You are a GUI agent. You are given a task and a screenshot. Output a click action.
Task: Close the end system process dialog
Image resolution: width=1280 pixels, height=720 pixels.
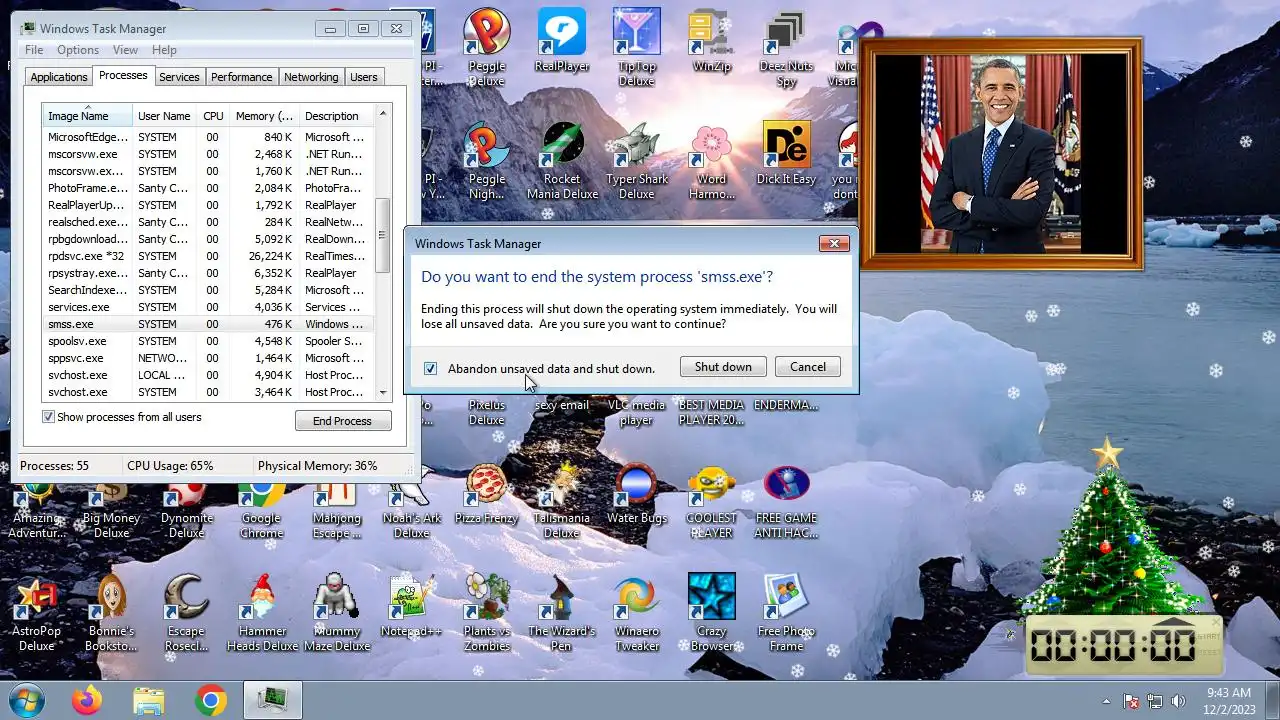(834, 243)
